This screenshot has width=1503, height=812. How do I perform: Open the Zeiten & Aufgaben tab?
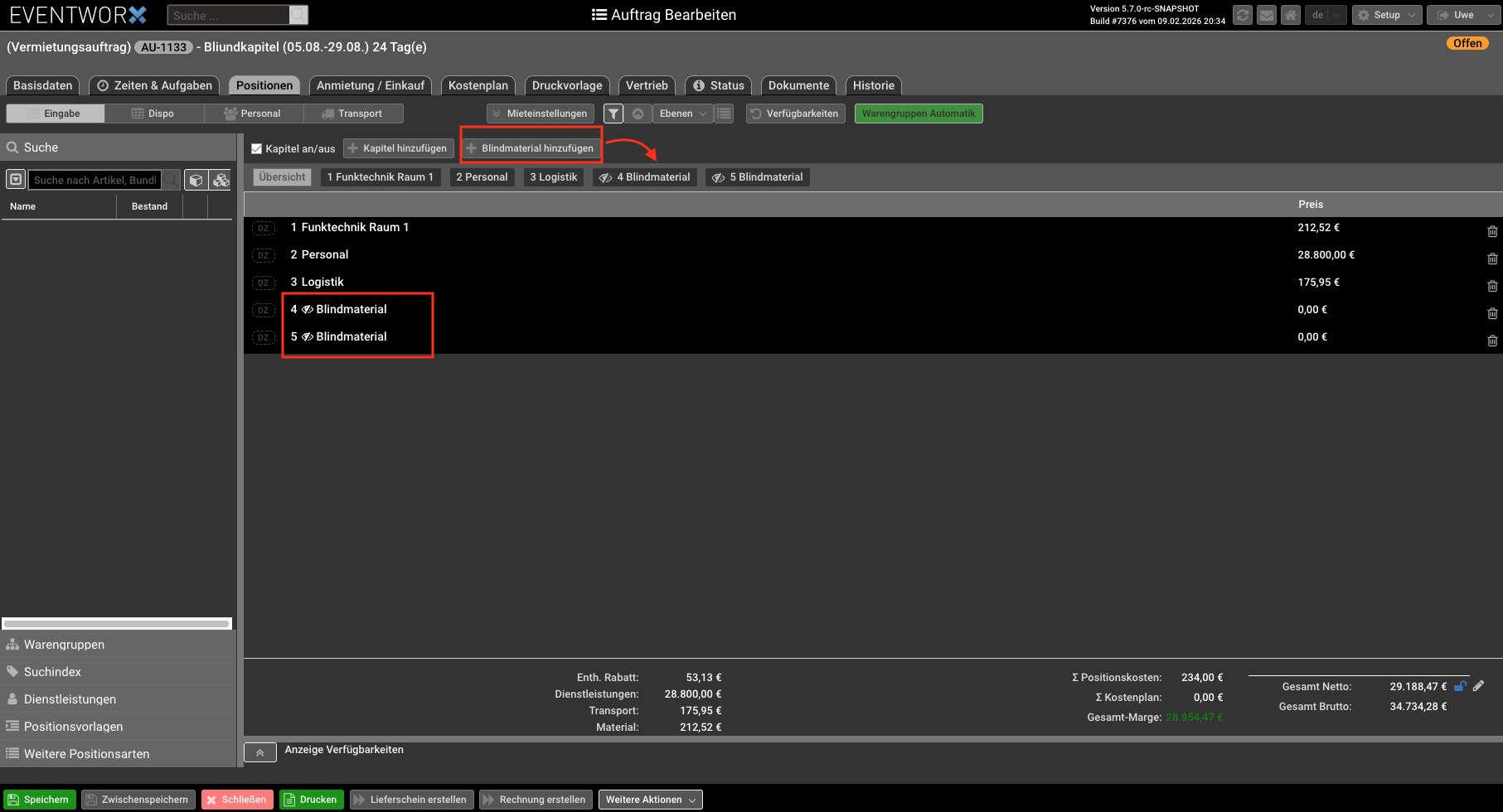154,85
